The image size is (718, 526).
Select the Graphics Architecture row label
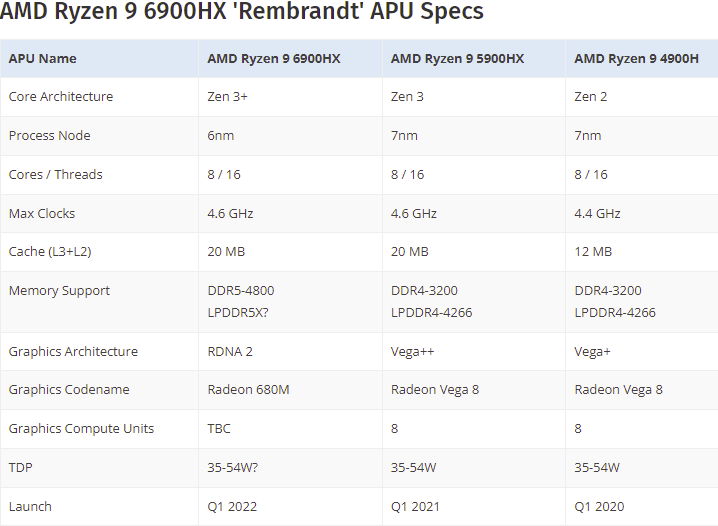pos(74,351)
